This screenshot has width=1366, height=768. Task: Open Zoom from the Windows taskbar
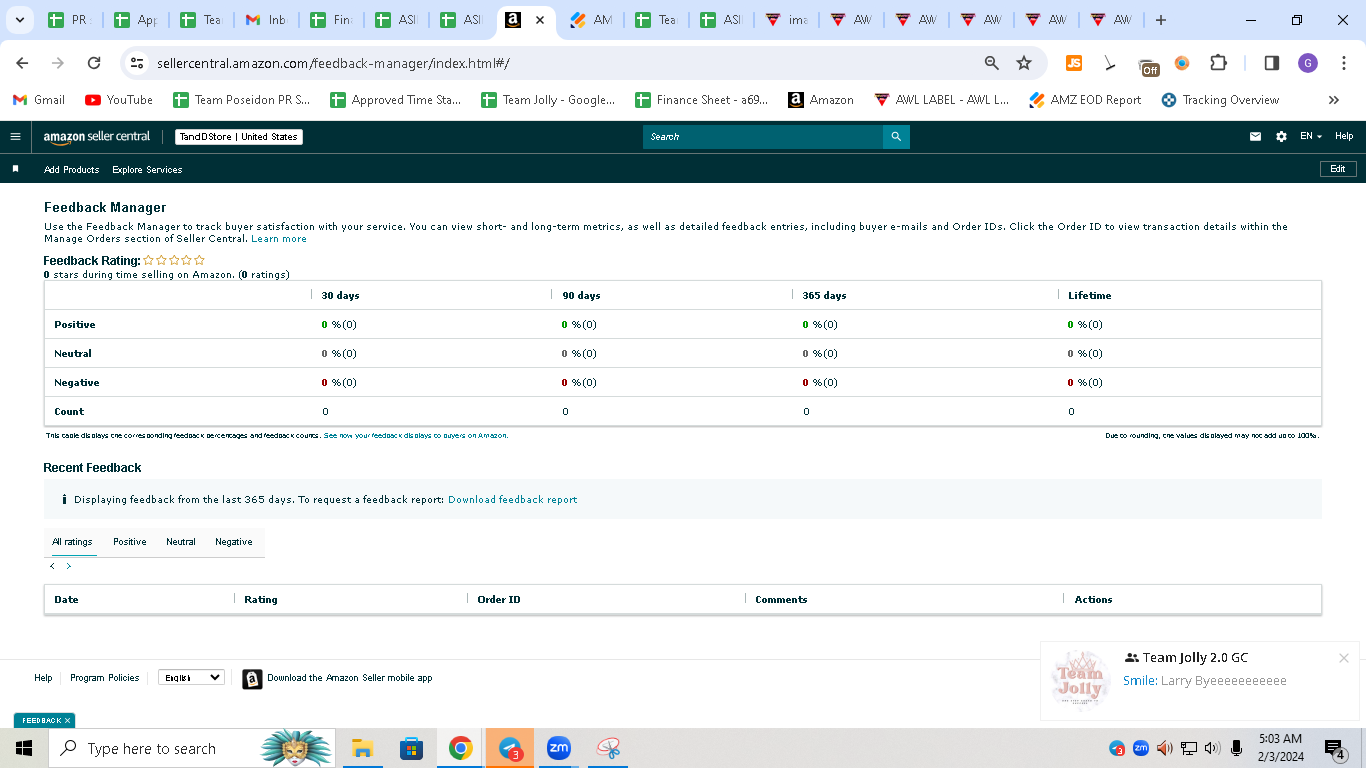558,748
